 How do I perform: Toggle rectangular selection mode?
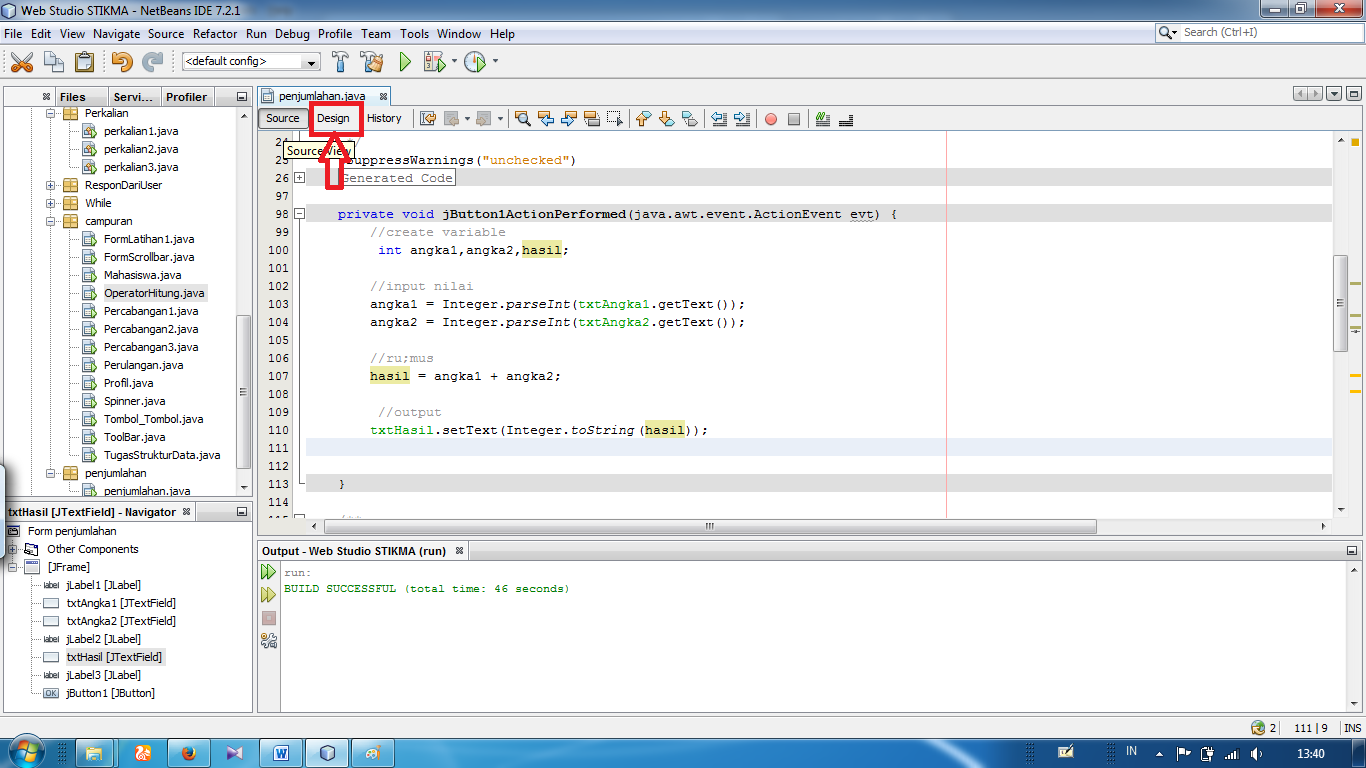(615, 119)
